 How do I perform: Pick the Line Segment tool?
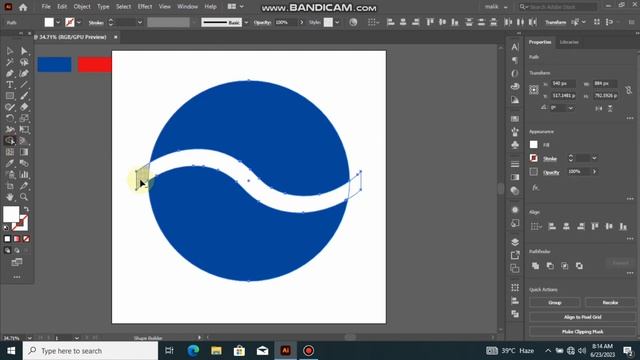(24, 85)
